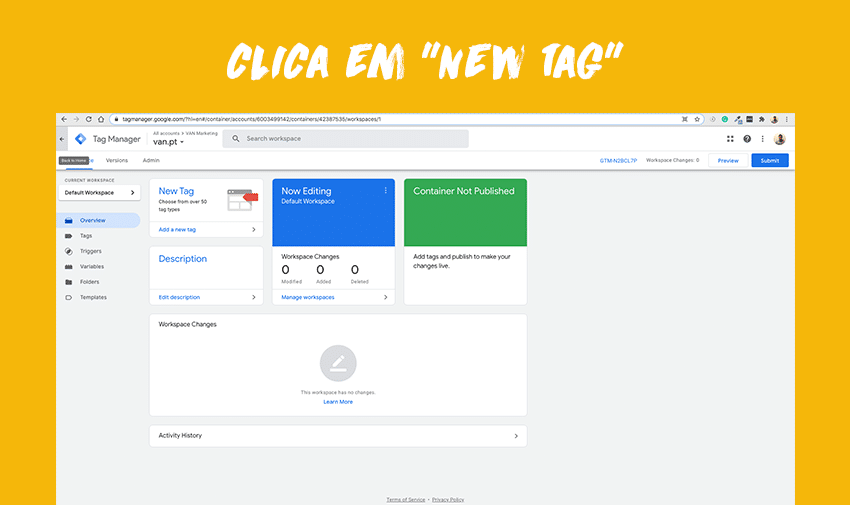Viewport: 850px width, 505px height.
Task: Click the Edit description chevron
Action: click(x=254, y=297)
